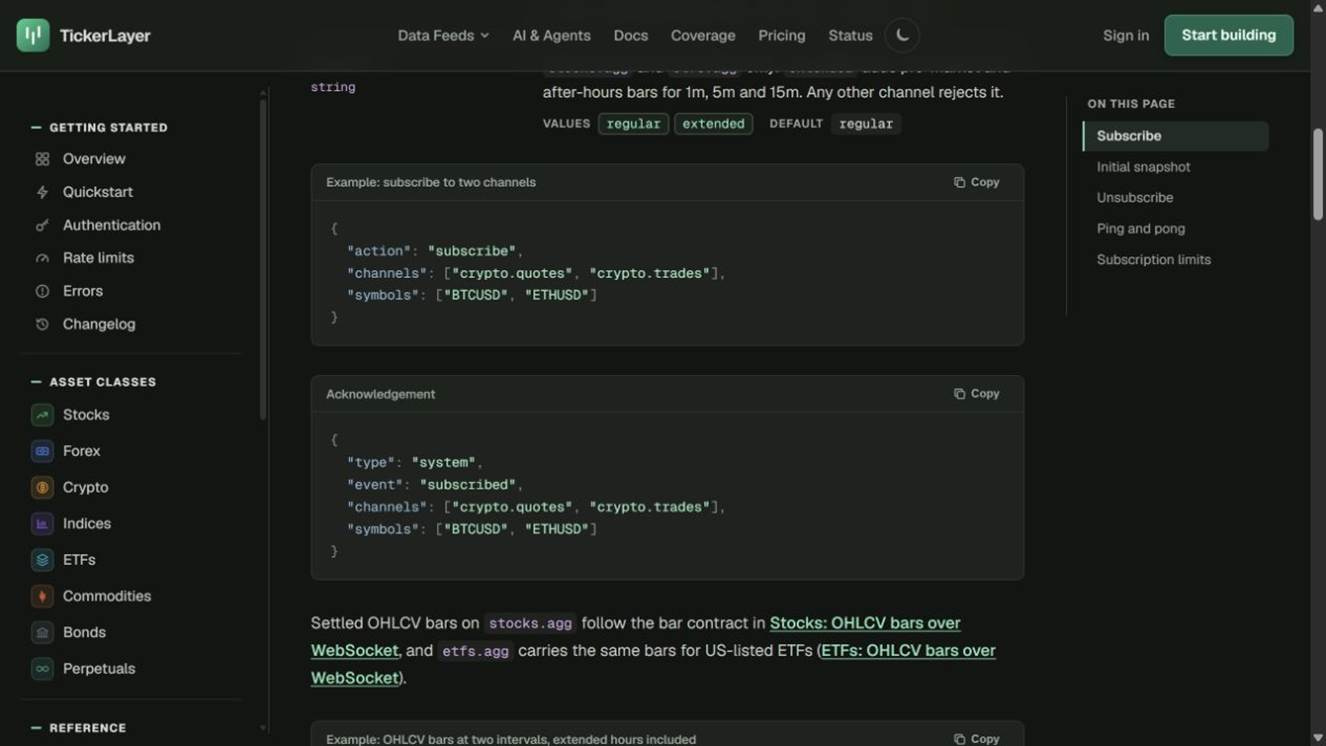Jump to Subscription limits section
Viewport: 1326px width, 746px height.
click(1154, 260)
